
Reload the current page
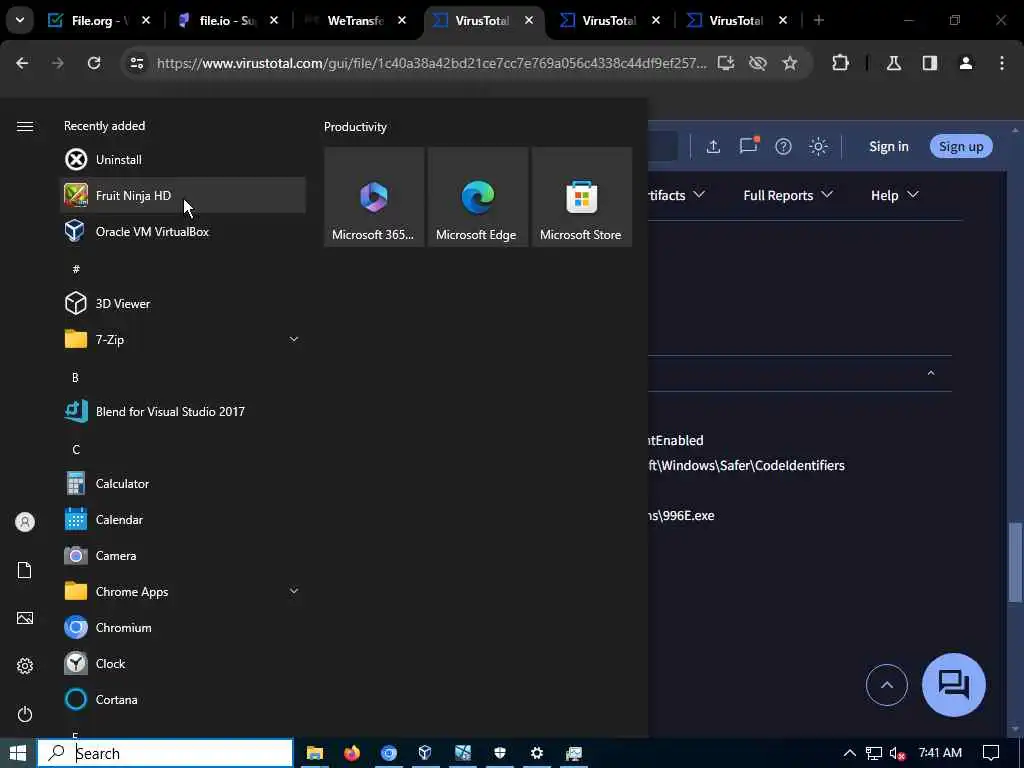[x=94, y=63]
